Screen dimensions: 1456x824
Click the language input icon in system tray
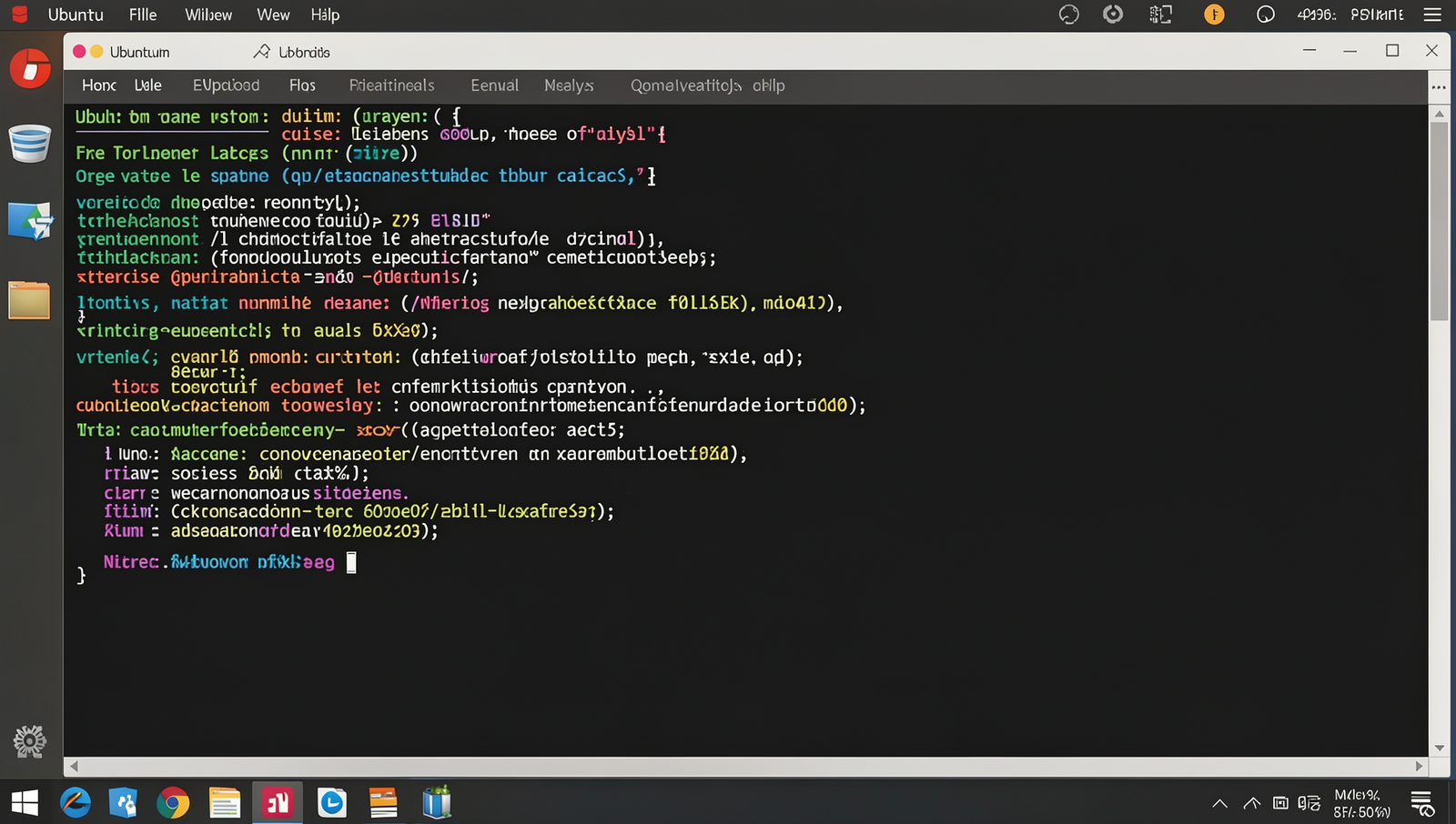(x=1309, y=803)
